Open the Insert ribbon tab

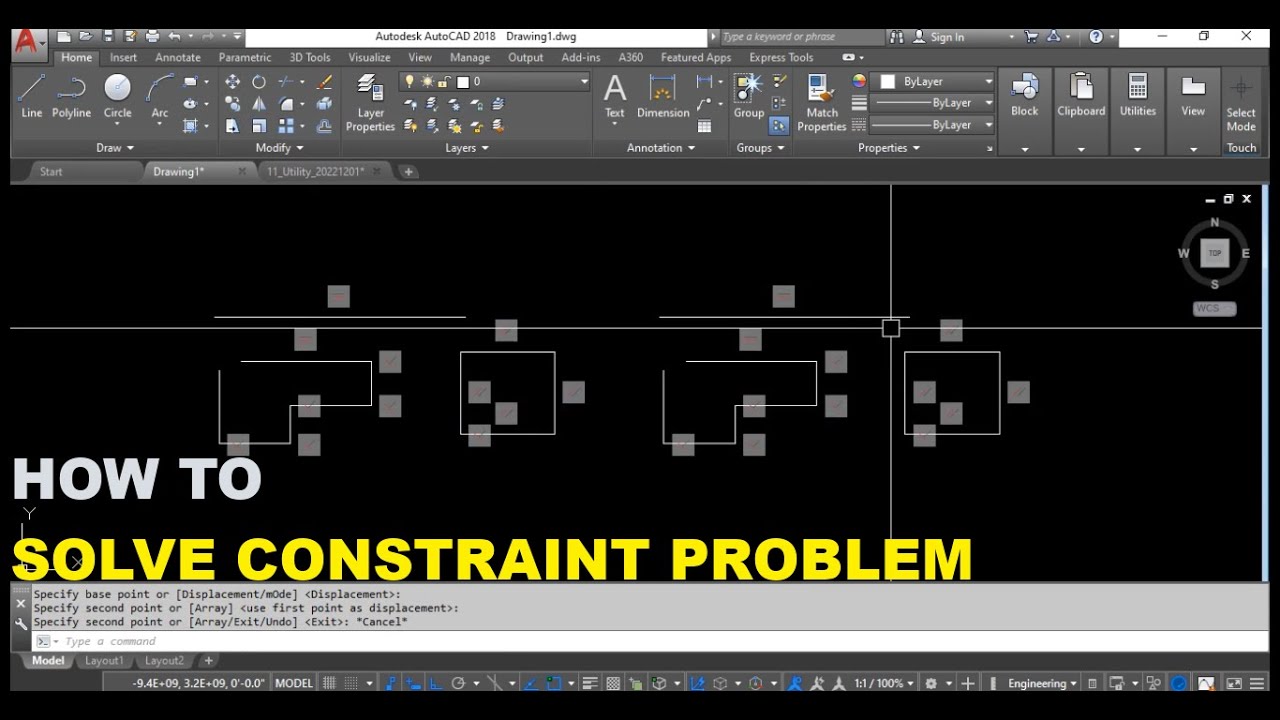tap(123, 57)
